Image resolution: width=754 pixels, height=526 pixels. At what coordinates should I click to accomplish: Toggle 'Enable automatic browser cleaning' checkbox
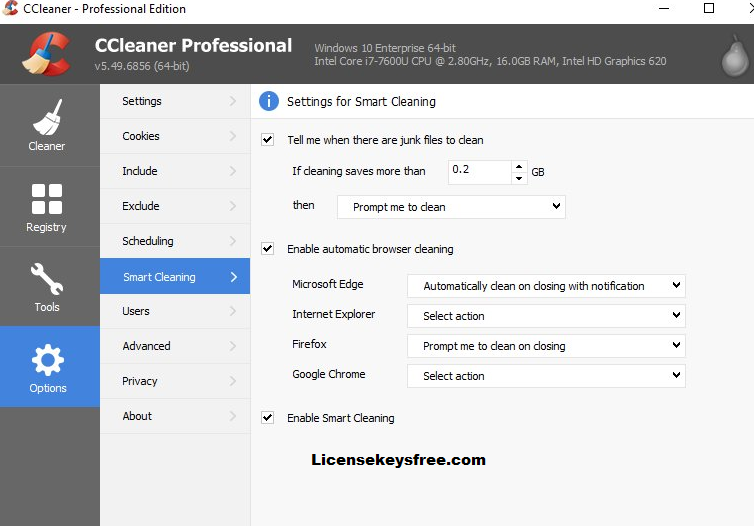[267, 249]
